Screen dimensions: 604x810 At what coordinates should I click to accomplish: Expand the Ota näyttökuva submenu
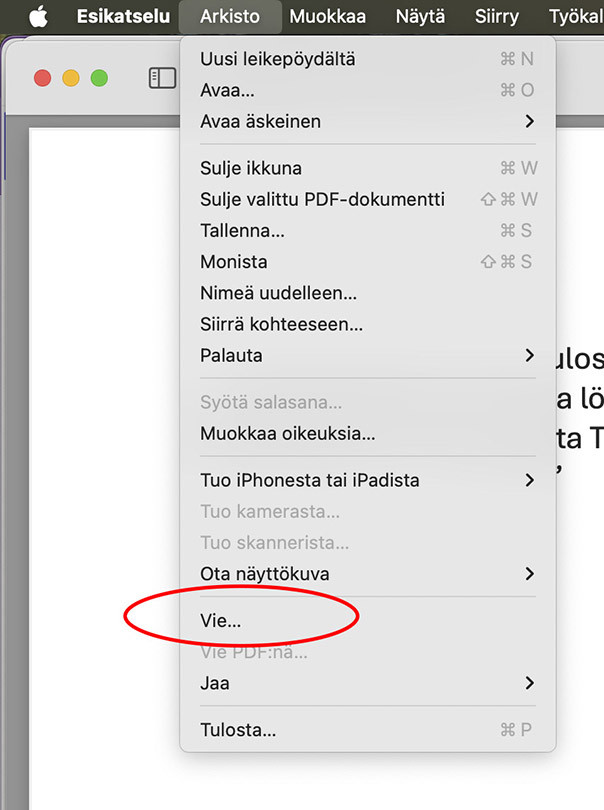[x=265, y=574]
